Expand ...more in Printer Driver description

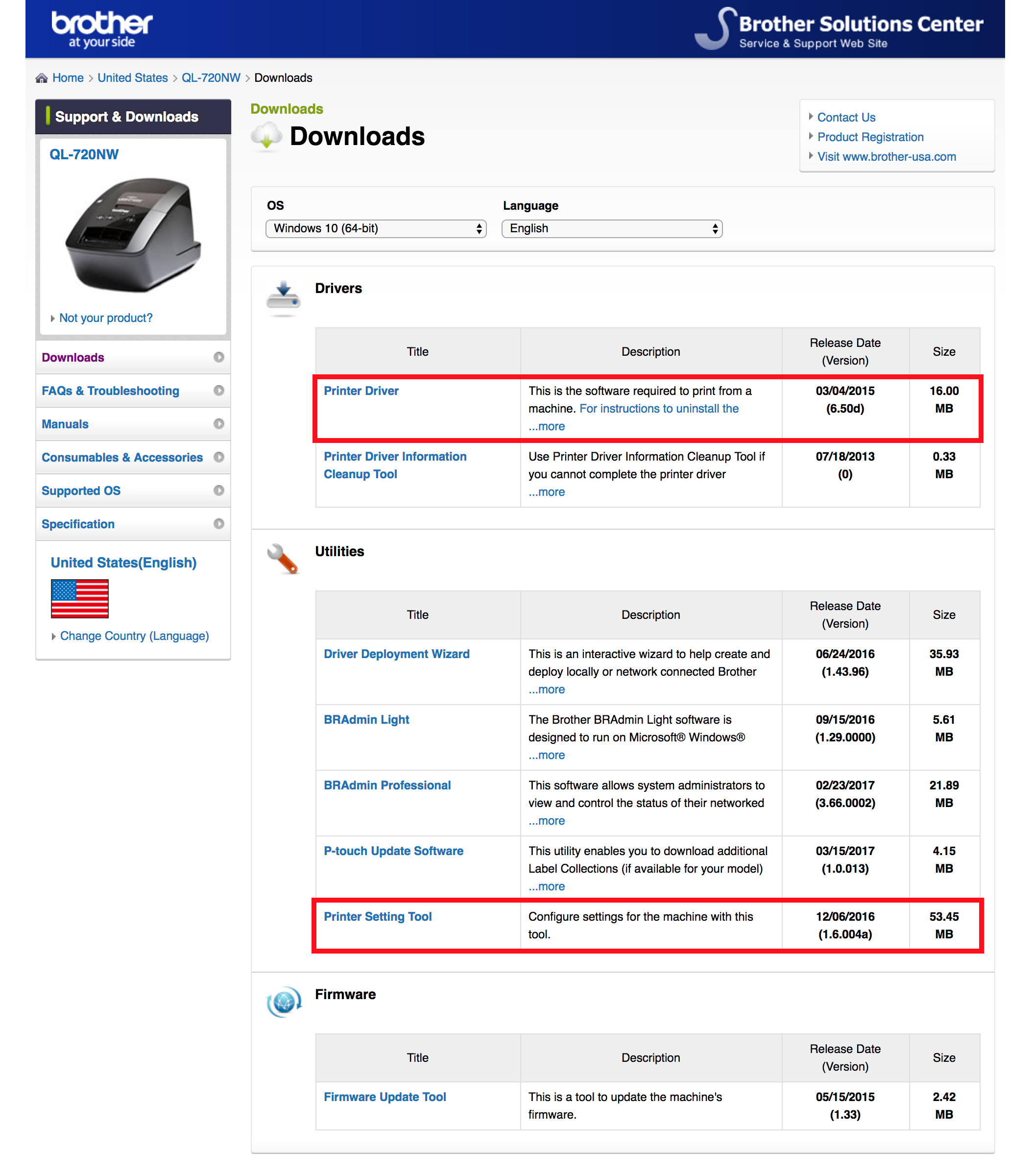click(x=547, y=426)
